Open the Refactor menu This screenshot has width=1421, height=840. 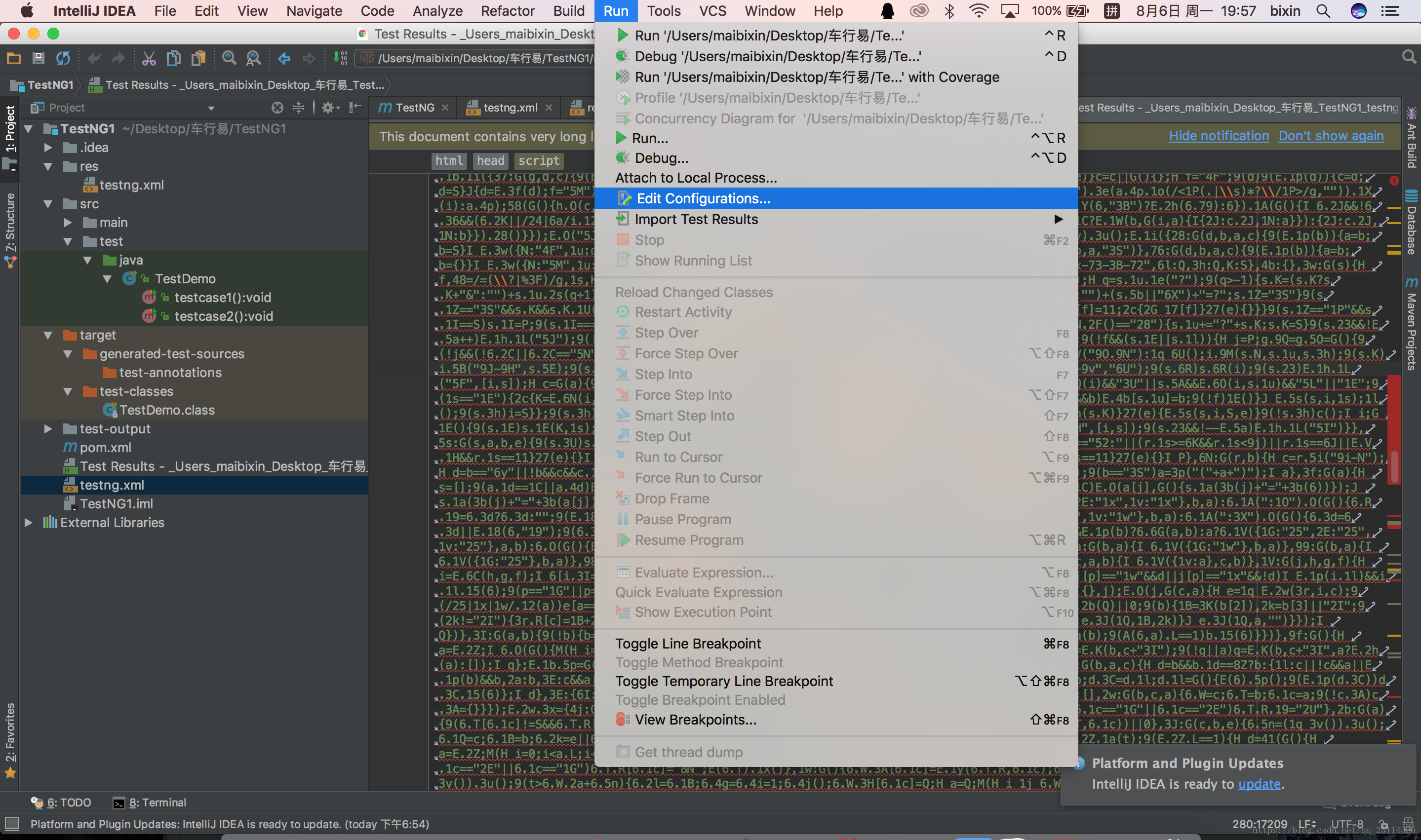tap(508, 11)
